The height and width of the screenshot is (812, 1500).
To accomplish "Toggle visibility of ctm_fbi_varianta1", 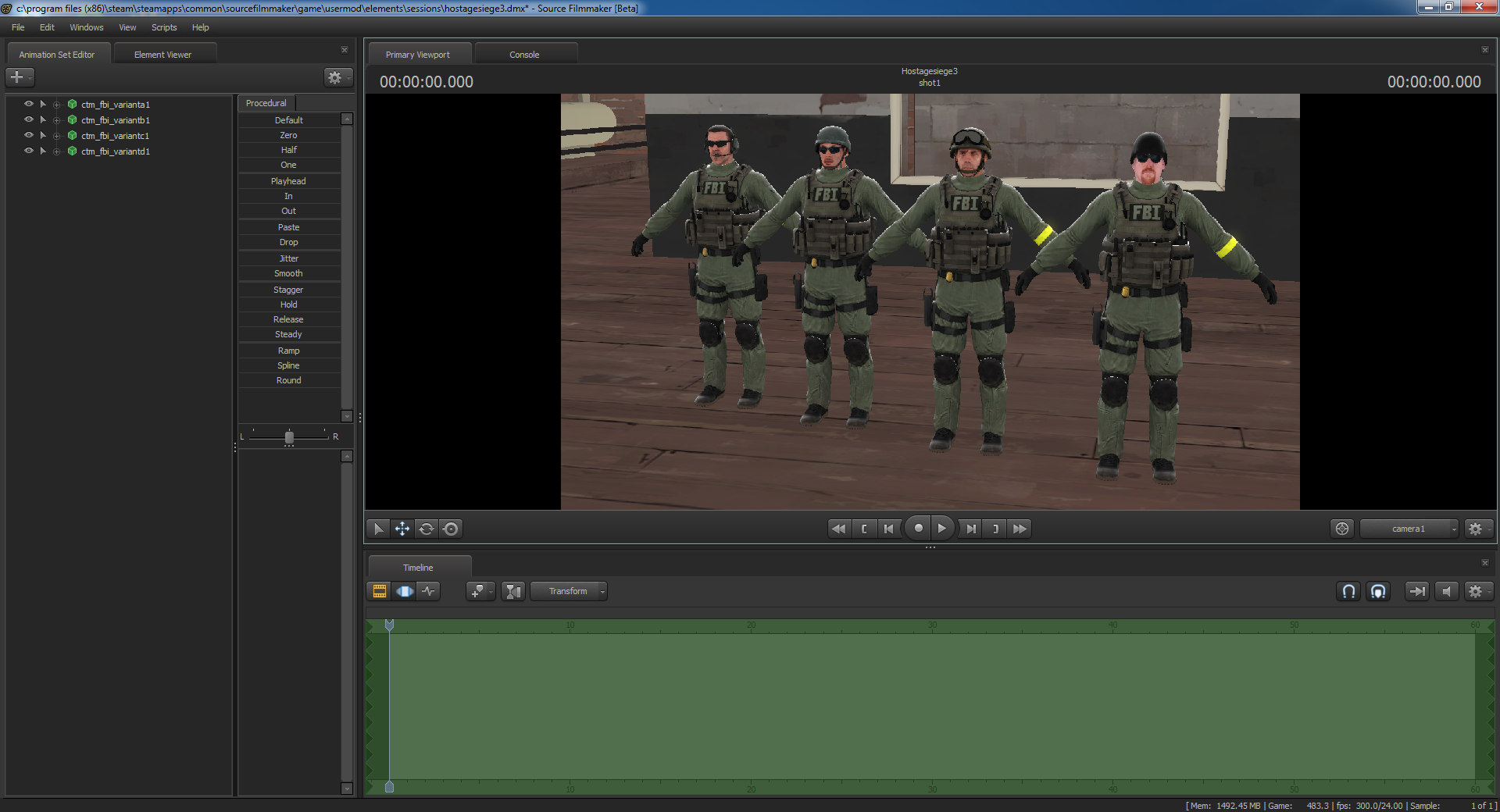I will [29, 104].
